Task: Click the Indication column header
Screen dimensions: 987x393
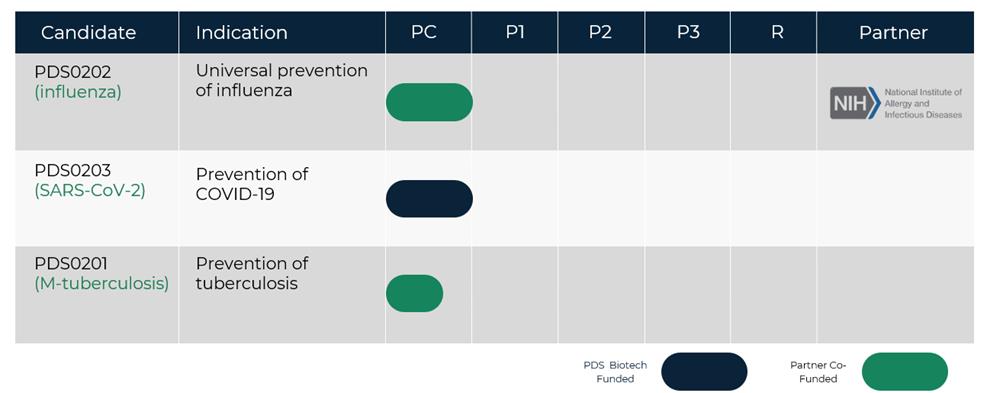Action: click(x=242, y=33)
